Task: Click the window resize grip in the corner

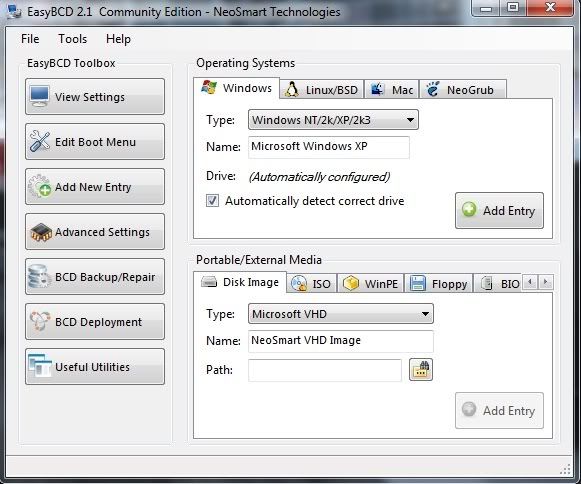Action: click(x=565, y=469)
